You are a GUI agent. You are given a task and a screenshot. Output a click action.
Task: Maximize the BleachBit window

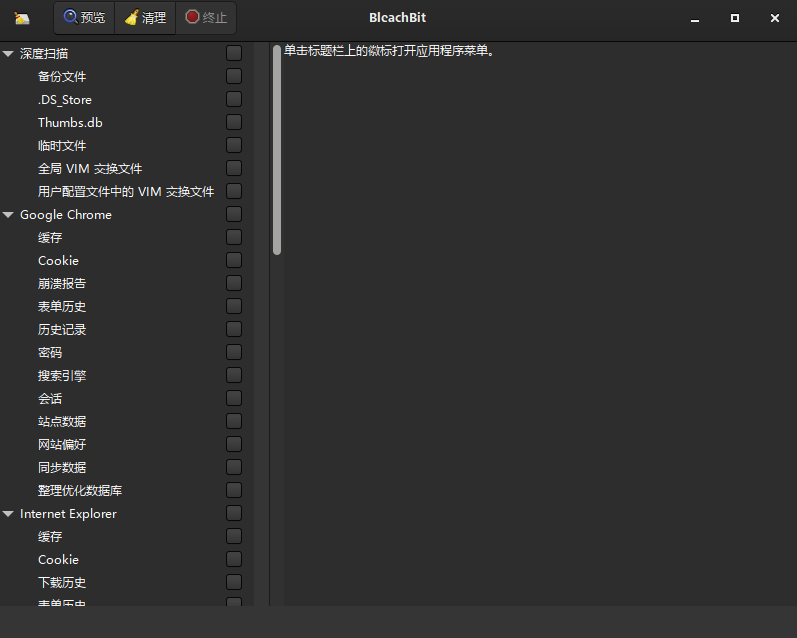(734, 18)
